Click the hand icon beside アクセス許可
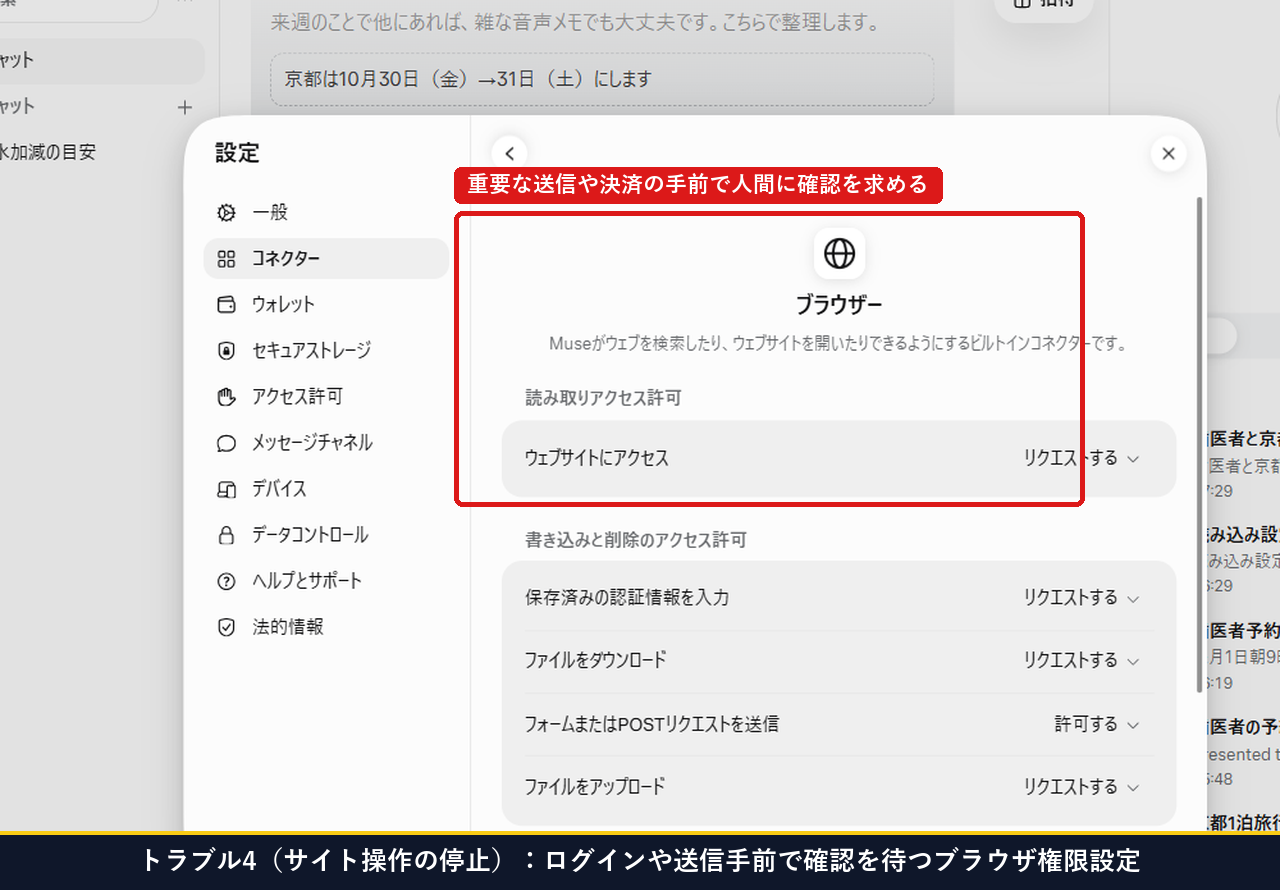The image size is (1280, 890). tap(226, 396)
